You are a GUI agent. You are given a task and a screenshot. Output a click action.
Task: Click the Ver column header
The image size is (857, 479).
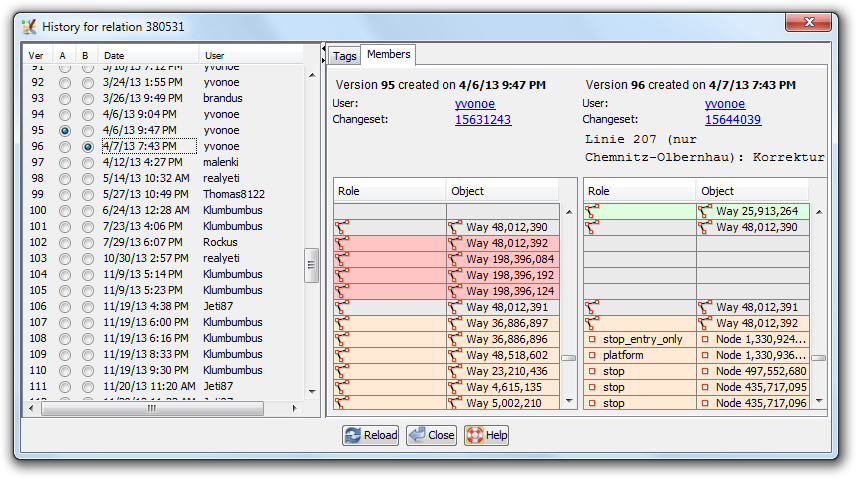37,55
